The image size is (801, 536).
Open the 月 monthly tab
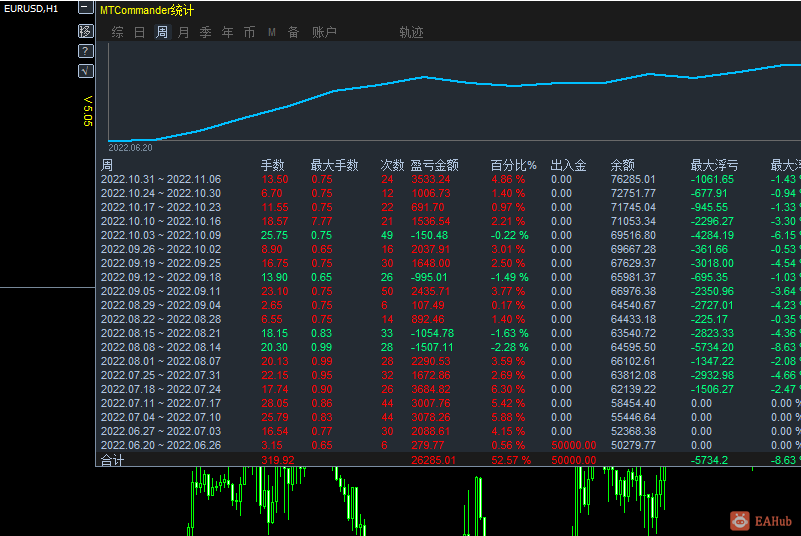(x=183, y=33)
